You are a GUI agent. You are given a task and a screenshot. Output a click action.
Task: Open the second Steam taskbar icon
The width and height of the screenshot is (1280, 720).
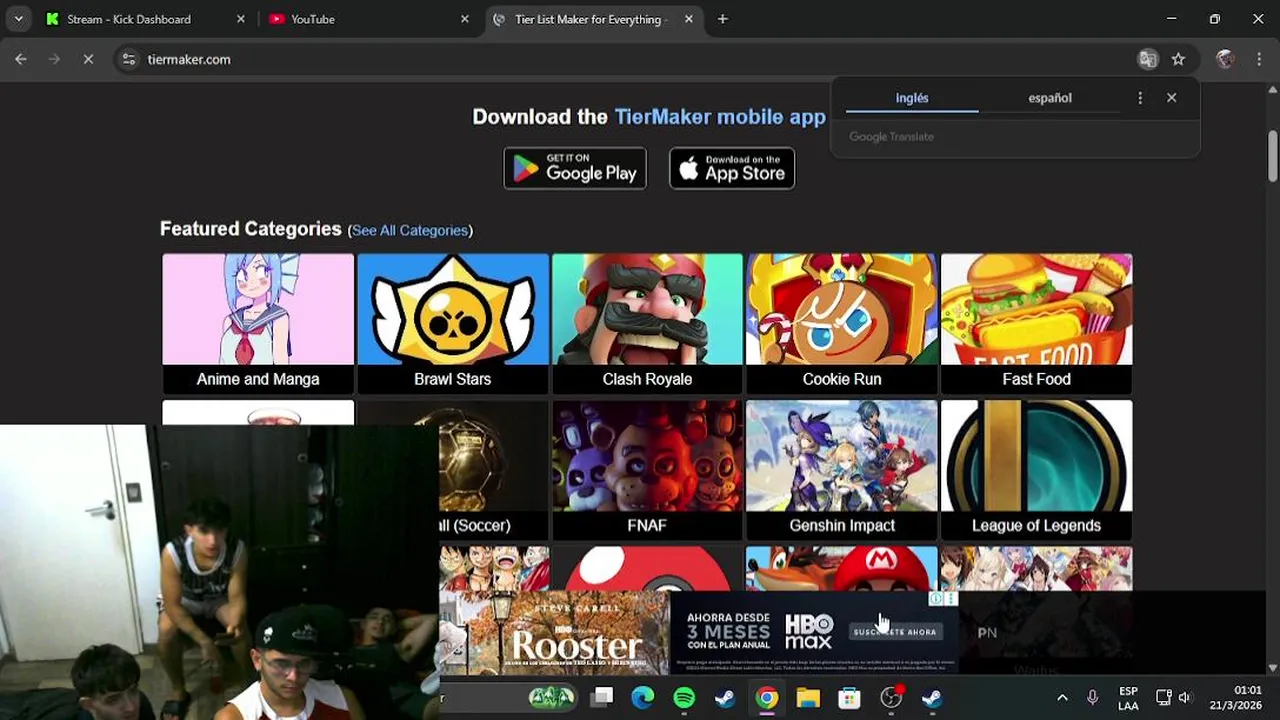pyautogui.click(x=932, y=698)
